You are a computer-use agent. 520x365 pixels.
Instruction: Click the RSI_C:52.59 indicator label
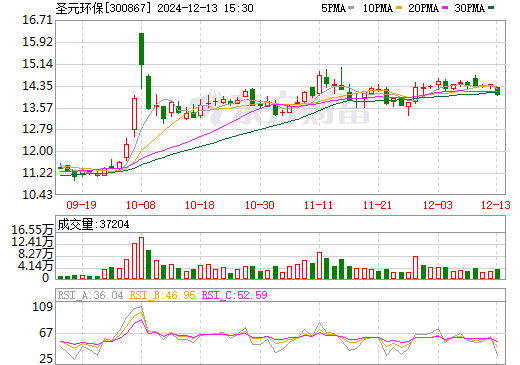[x=235, y=295]
